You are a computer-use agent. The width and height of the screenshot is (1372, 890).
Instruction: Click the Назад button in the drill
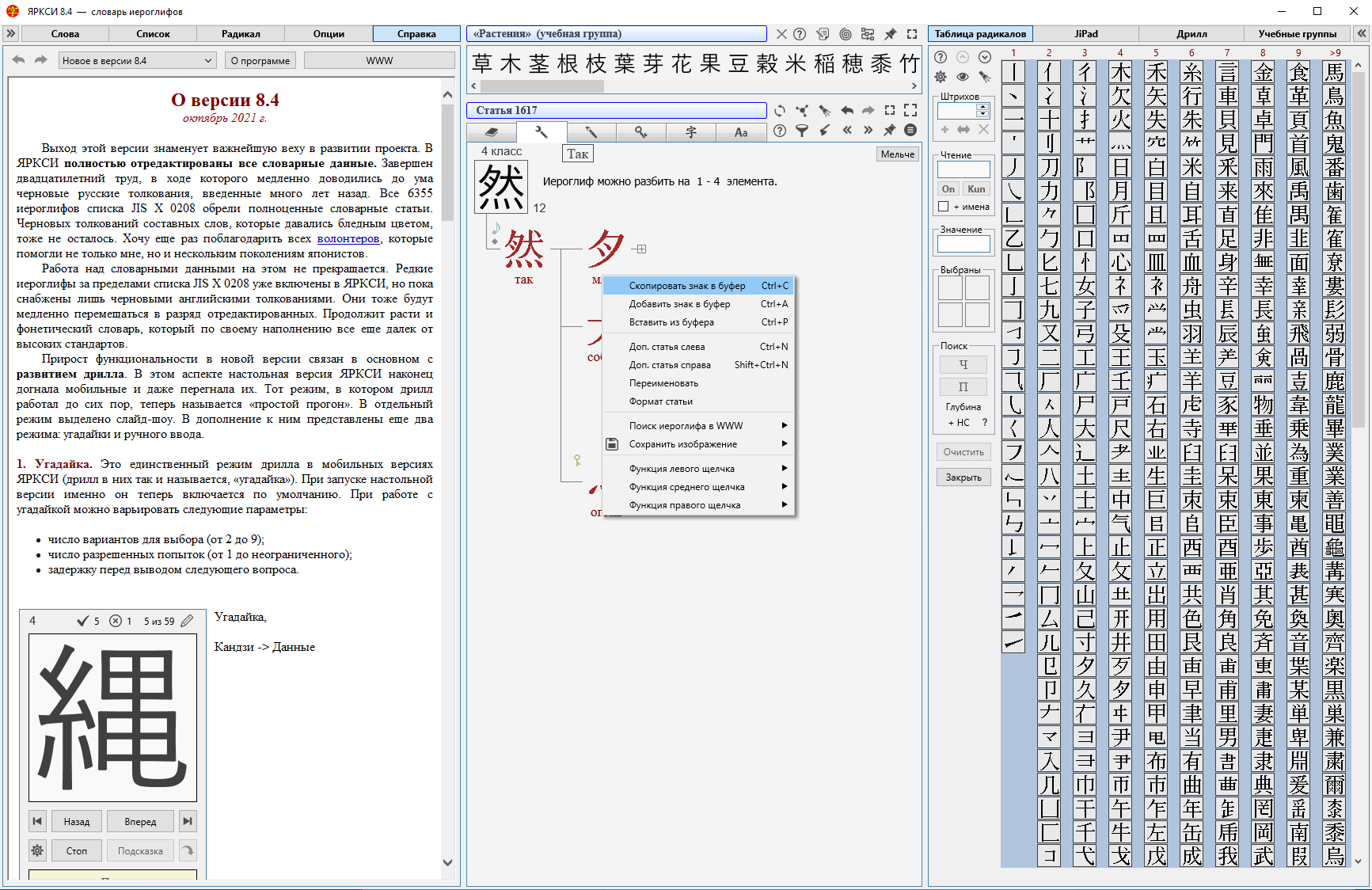click(77, 821)
